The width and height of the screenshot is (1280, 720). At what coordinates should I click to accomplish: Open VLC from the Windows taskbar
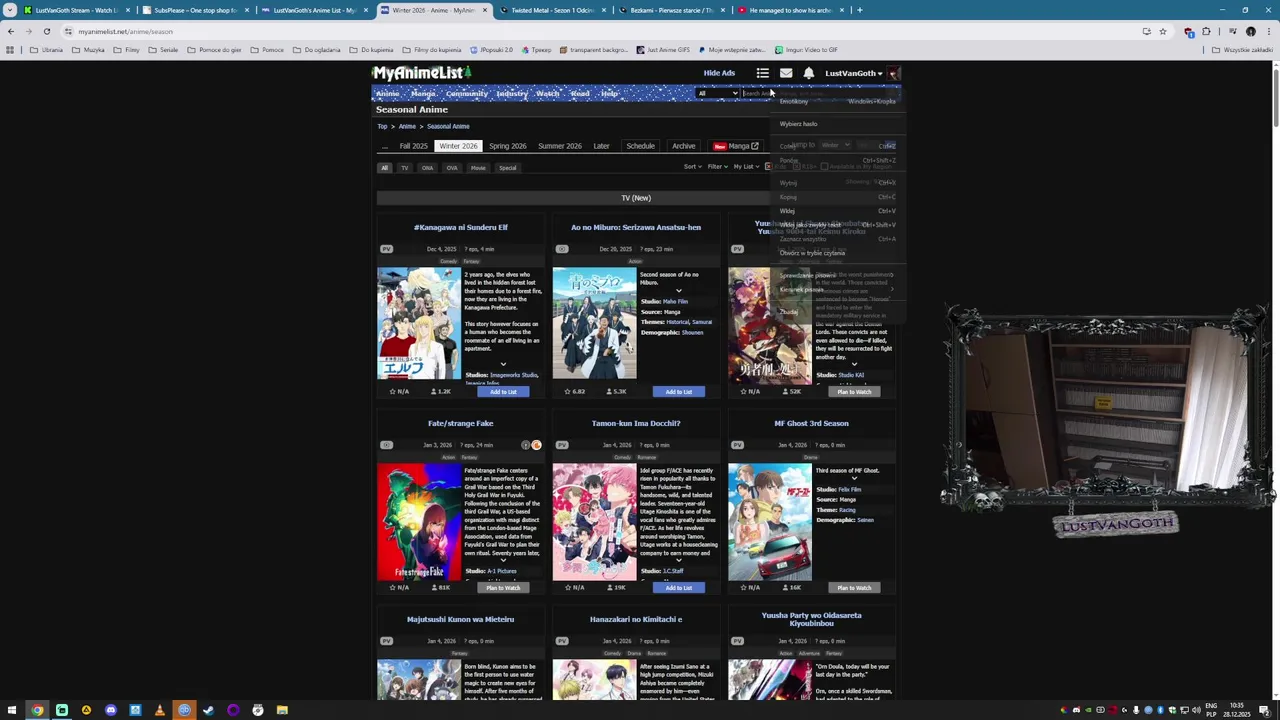coord(159,710)
